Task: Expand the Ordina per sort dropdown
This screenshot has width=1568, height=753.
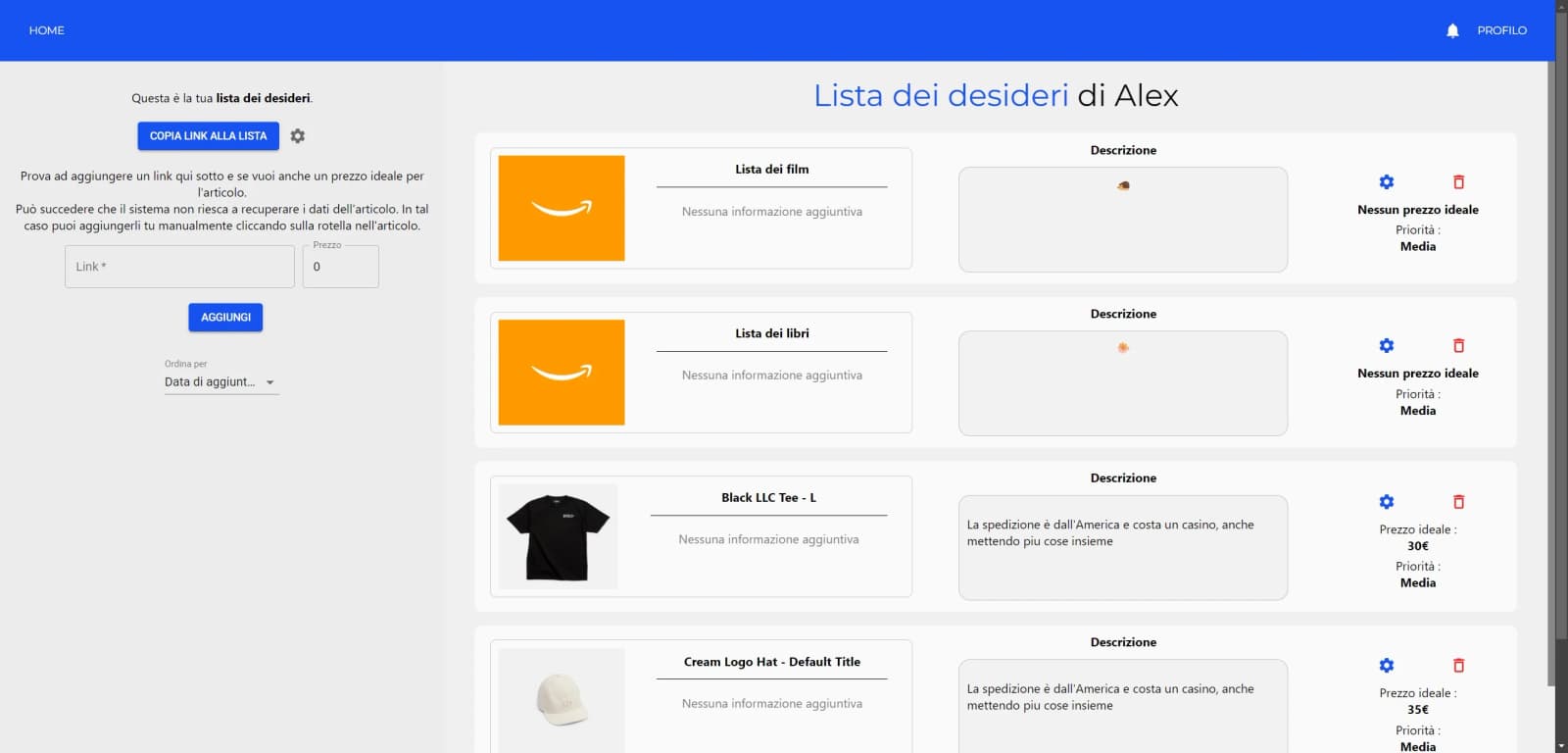Action: pyautogui.click(x=221, y=382)
